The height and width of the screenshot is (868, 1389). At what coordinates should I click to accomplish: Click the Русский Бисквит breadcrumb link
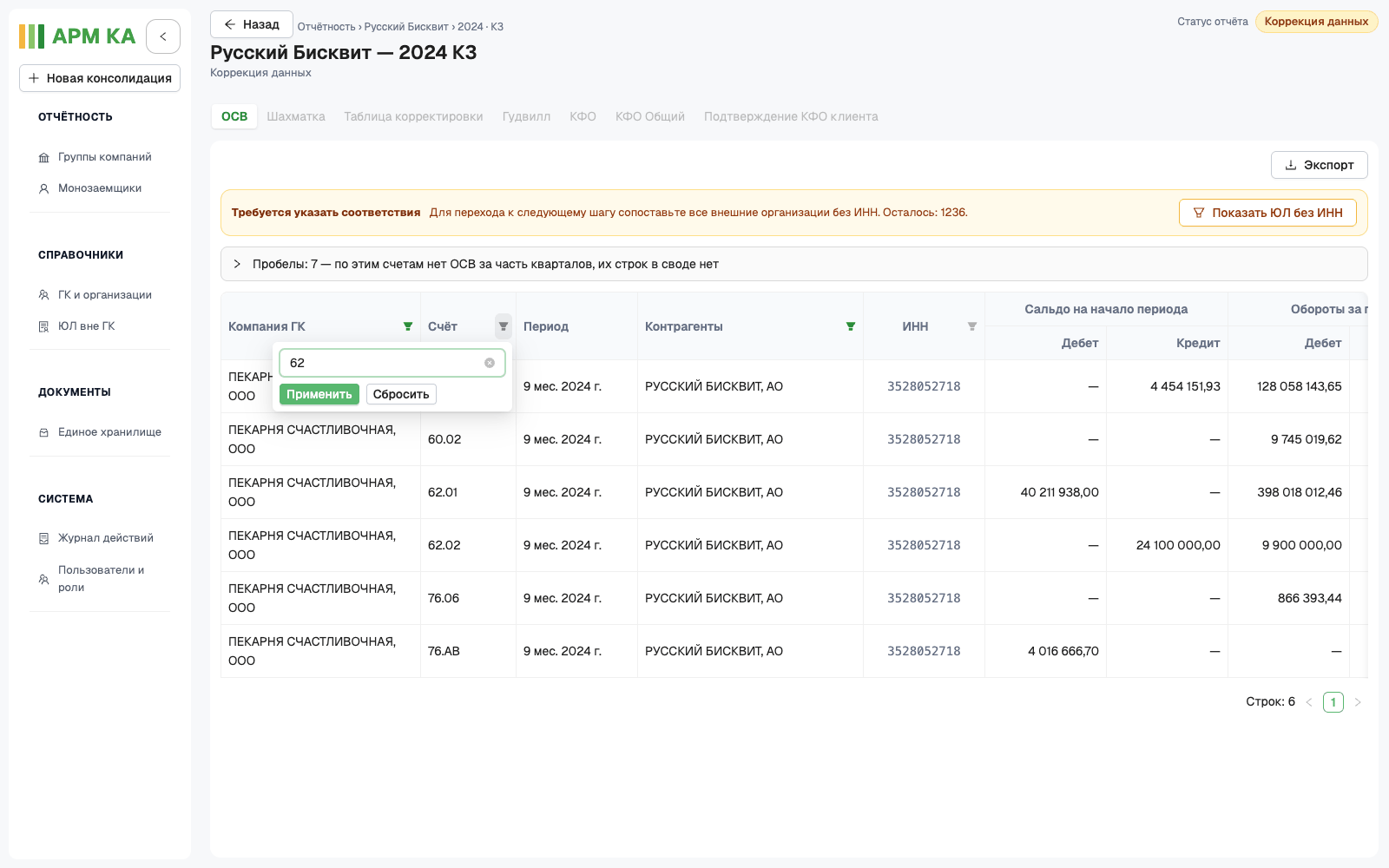pyautogui.click(x=406, y=27)
